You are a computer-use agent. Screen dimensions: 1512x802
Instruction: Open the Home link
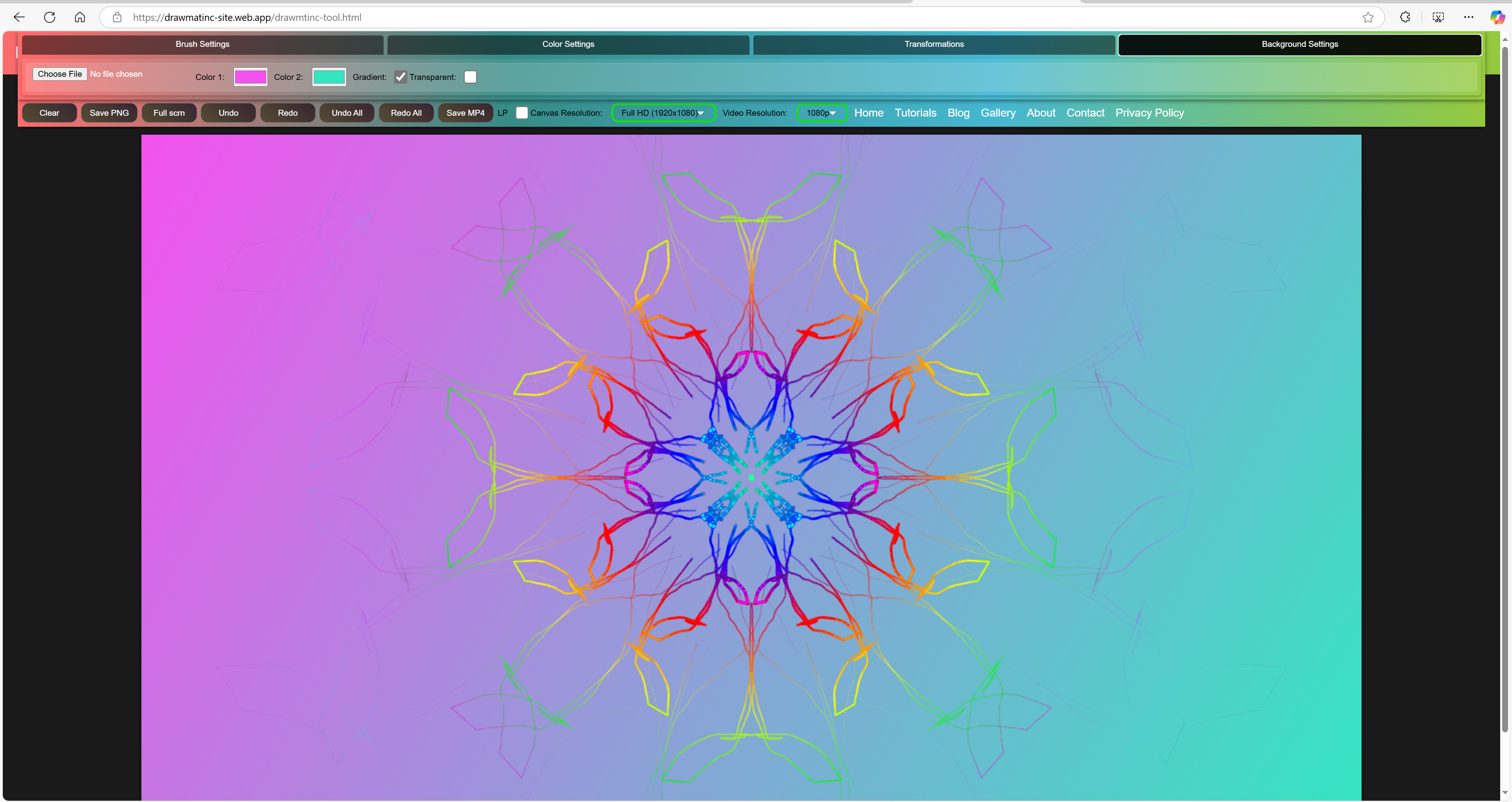click(x=869, y=113)
